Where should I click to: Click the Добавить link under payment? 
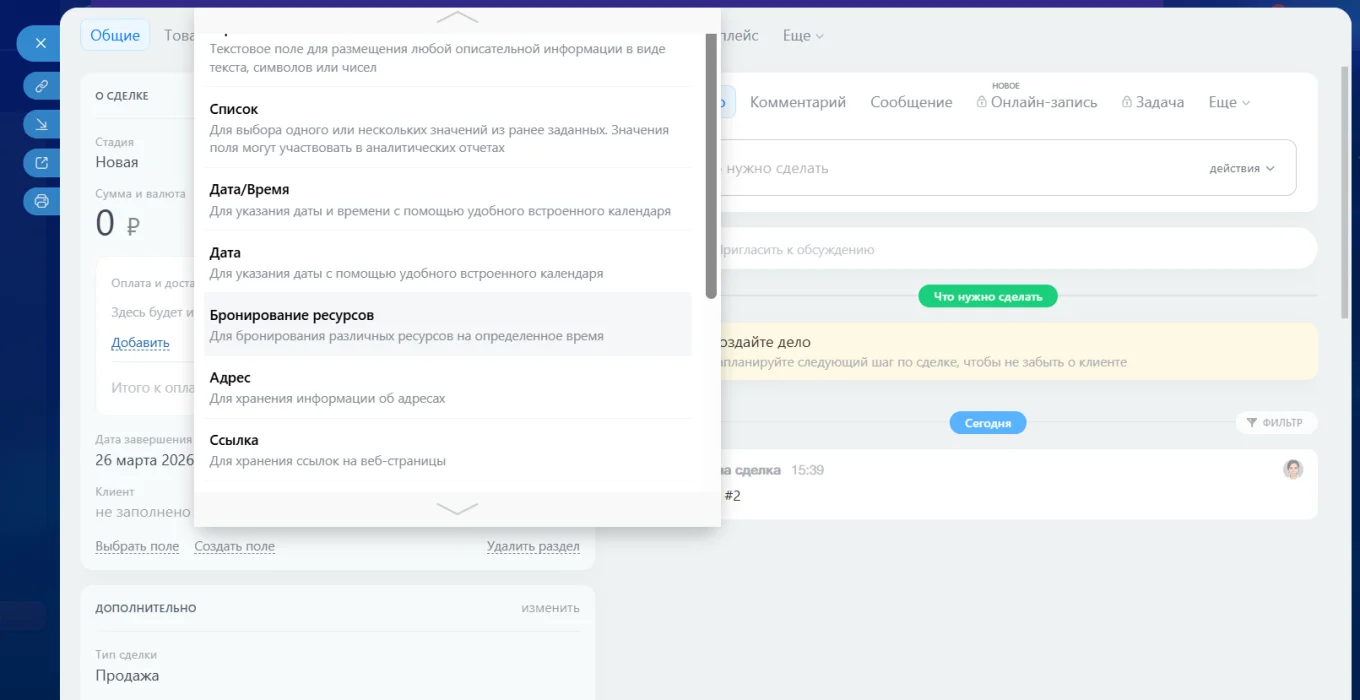pyautogui.click(x=140, y=343)
